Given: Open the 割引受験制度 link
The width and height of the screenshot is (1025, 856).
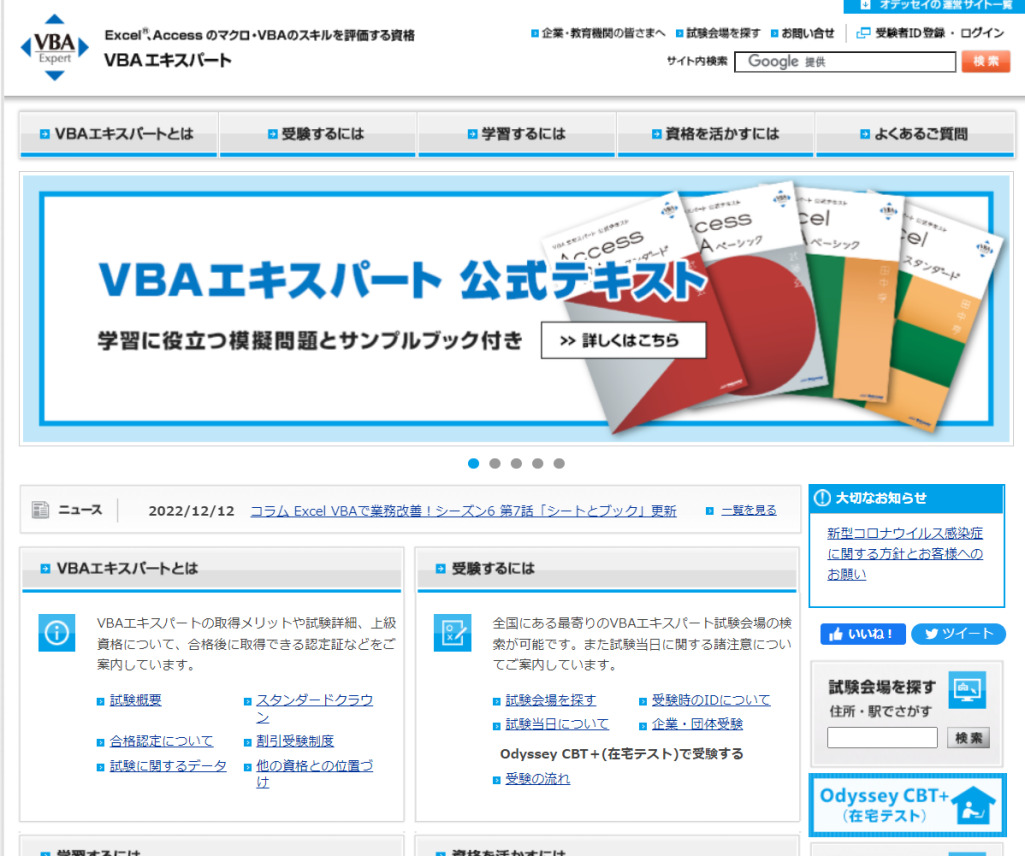Looking at the screenshot, I should [x=295, y=742].
